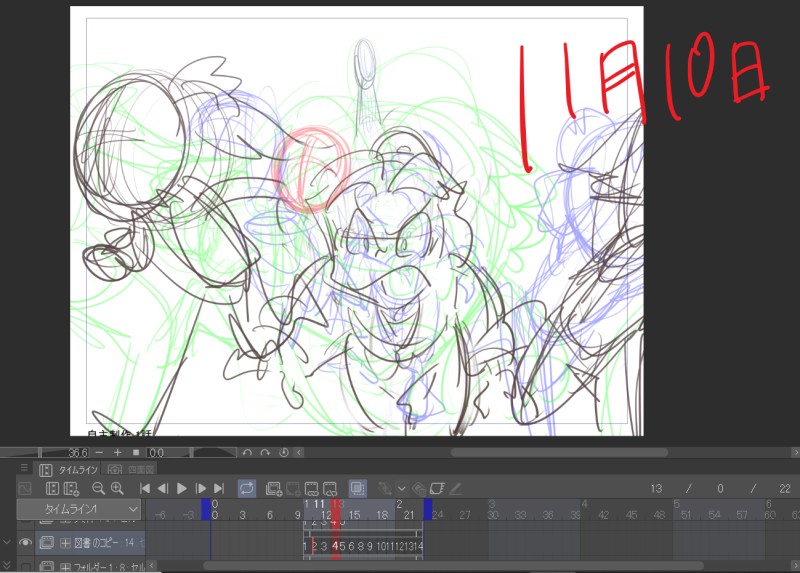
Task: Click the second cel link icon
Action: click(x=330, y=489)
